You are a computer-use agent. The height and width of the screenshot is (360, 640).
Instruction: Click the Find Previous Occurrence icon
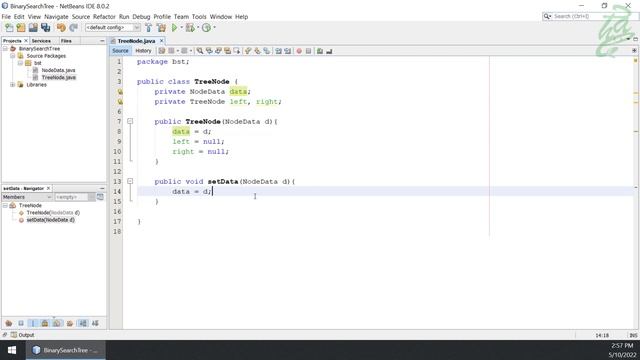click(x=209, y=51)
